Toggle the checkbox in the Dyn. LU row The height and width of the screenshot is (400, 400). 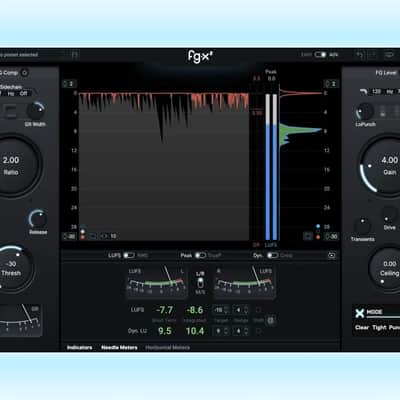click(x=258, y=331)
